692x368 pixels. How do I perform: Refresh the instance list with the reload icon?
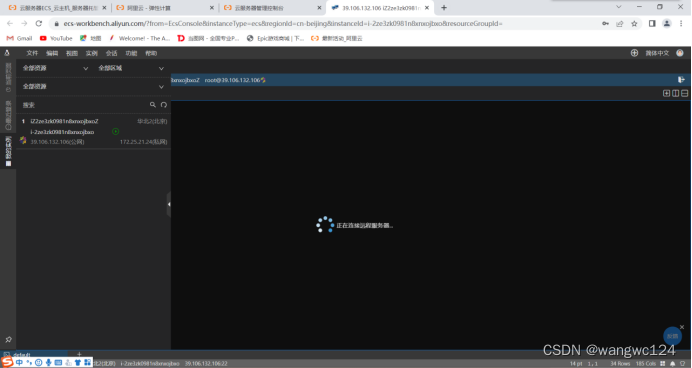164,105
